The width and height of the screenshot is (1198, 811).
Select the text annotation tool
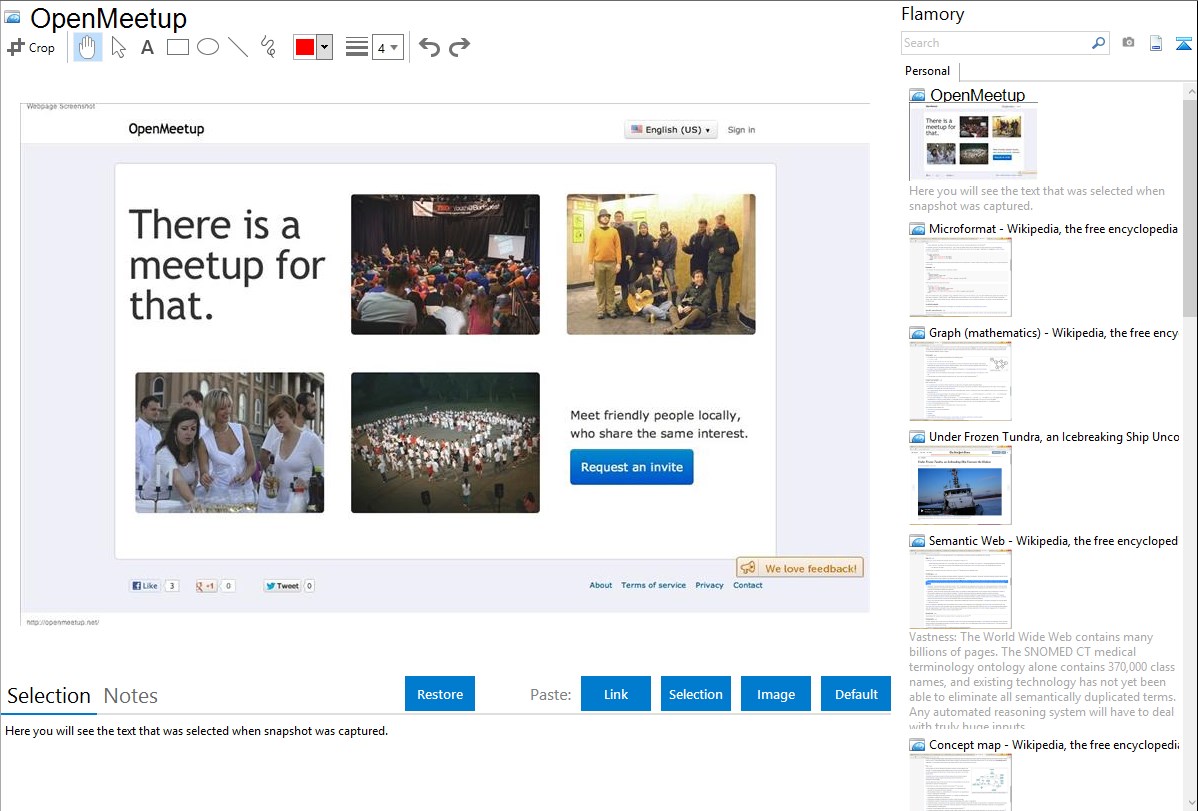click(147, 47)
